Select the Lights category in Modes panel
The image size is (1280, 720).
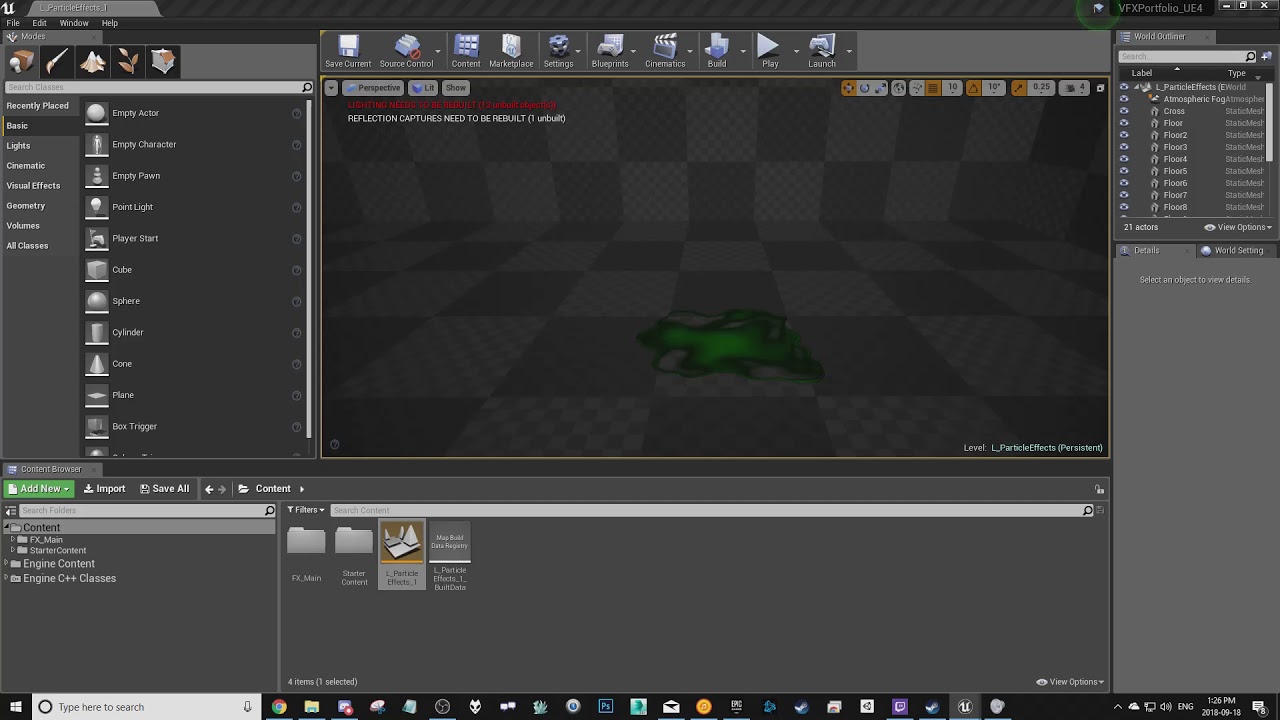[18, 146]
